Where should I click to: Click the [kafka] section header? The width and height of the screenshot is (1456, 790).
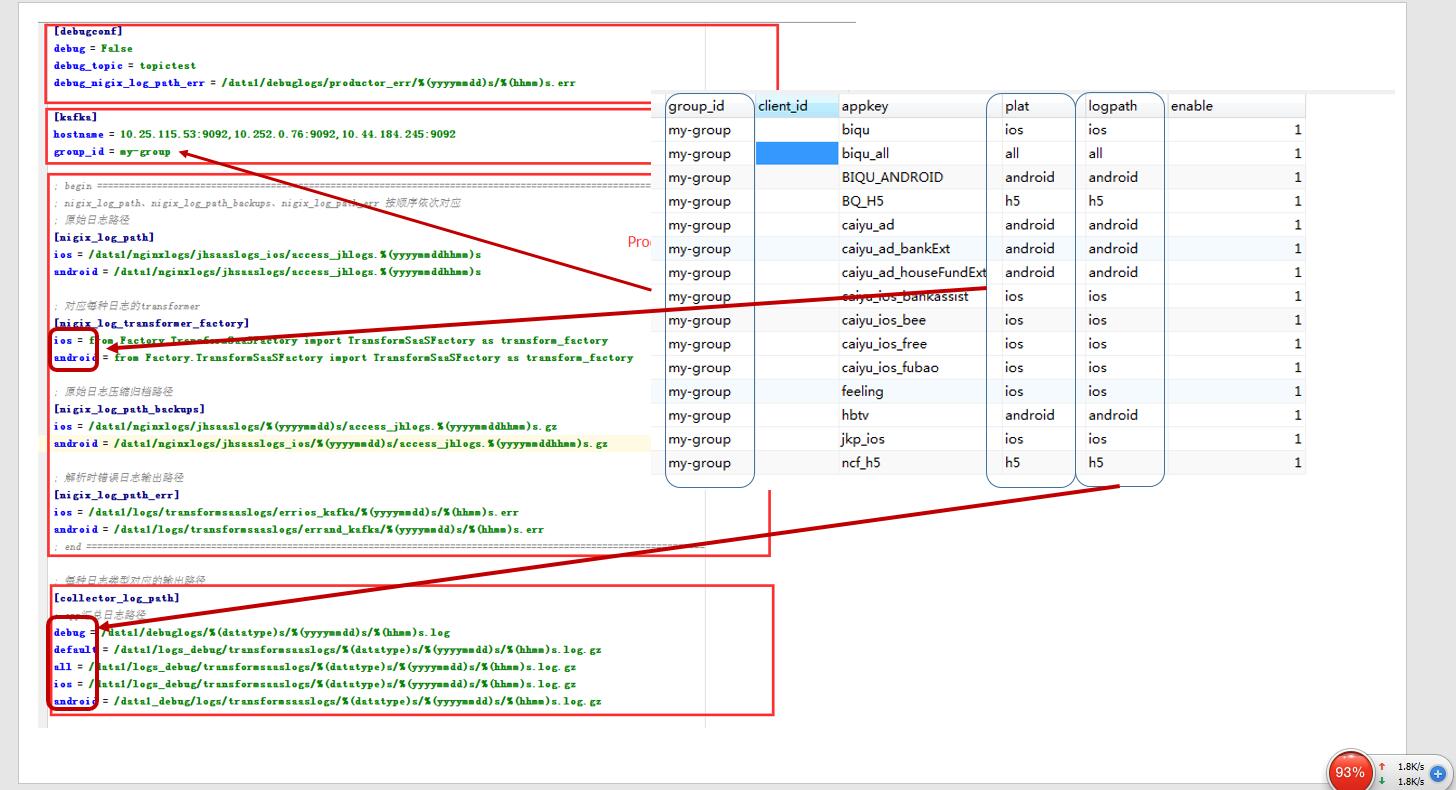pos(75,117)
